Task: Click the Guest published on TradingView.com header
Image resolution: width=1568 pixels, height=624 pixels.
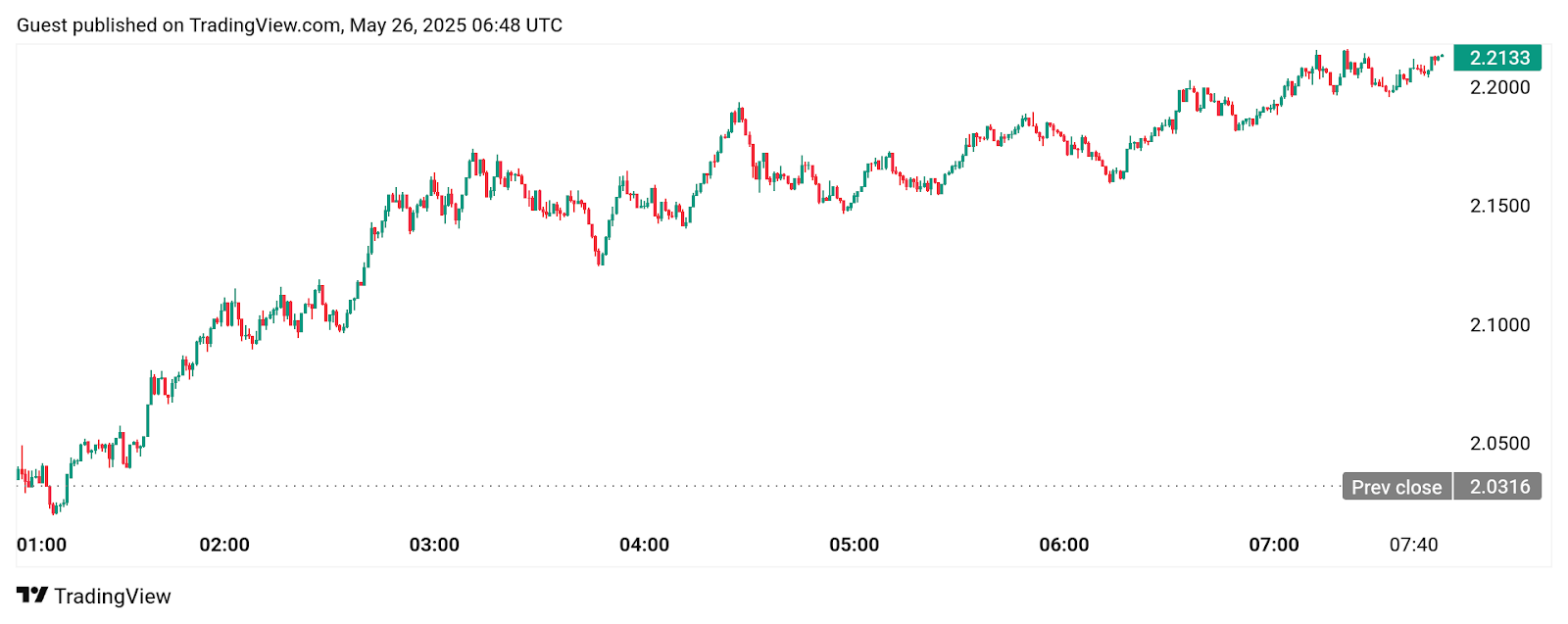Action: [289, 24]
